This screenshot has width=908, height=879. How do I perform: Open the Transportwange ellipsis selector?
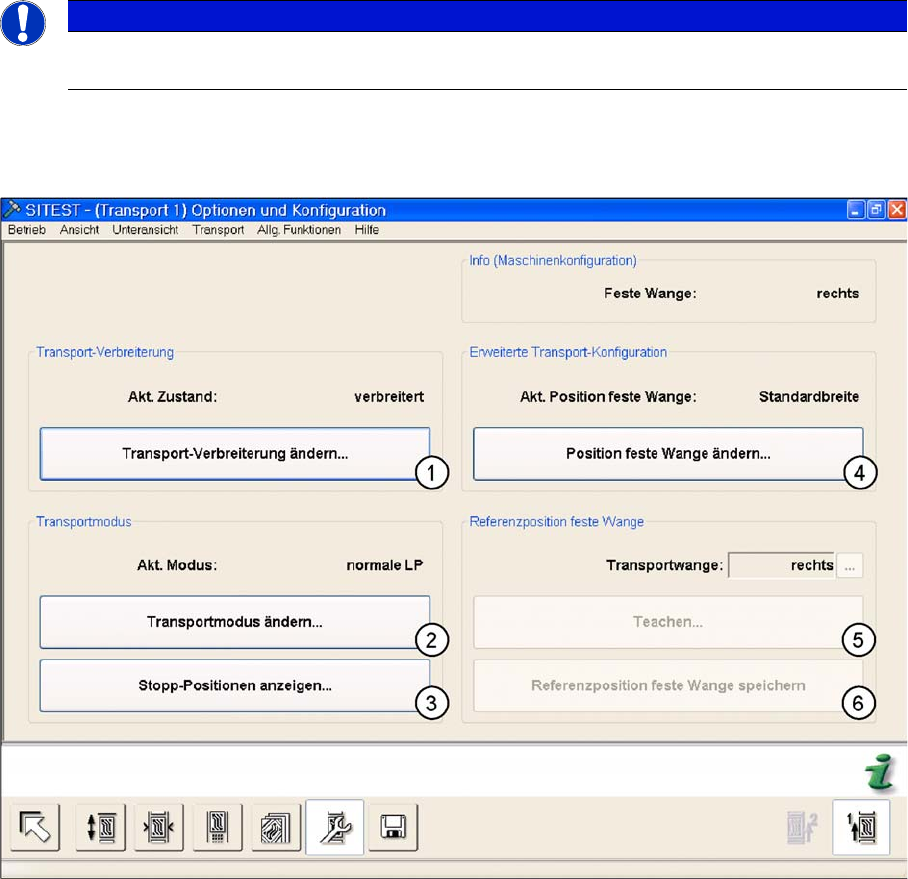point(850,565)
